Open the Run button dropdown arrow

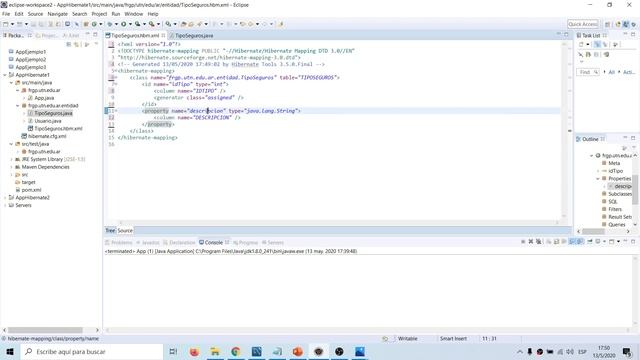pyautogui.click(x=130, y=24)
